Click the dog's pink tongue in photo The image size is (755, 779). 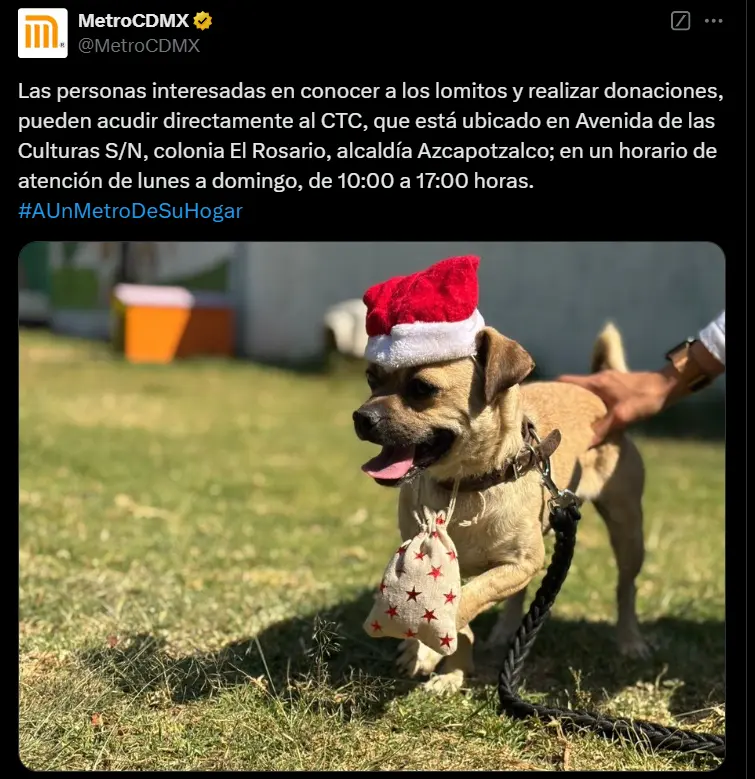point(389,465)
